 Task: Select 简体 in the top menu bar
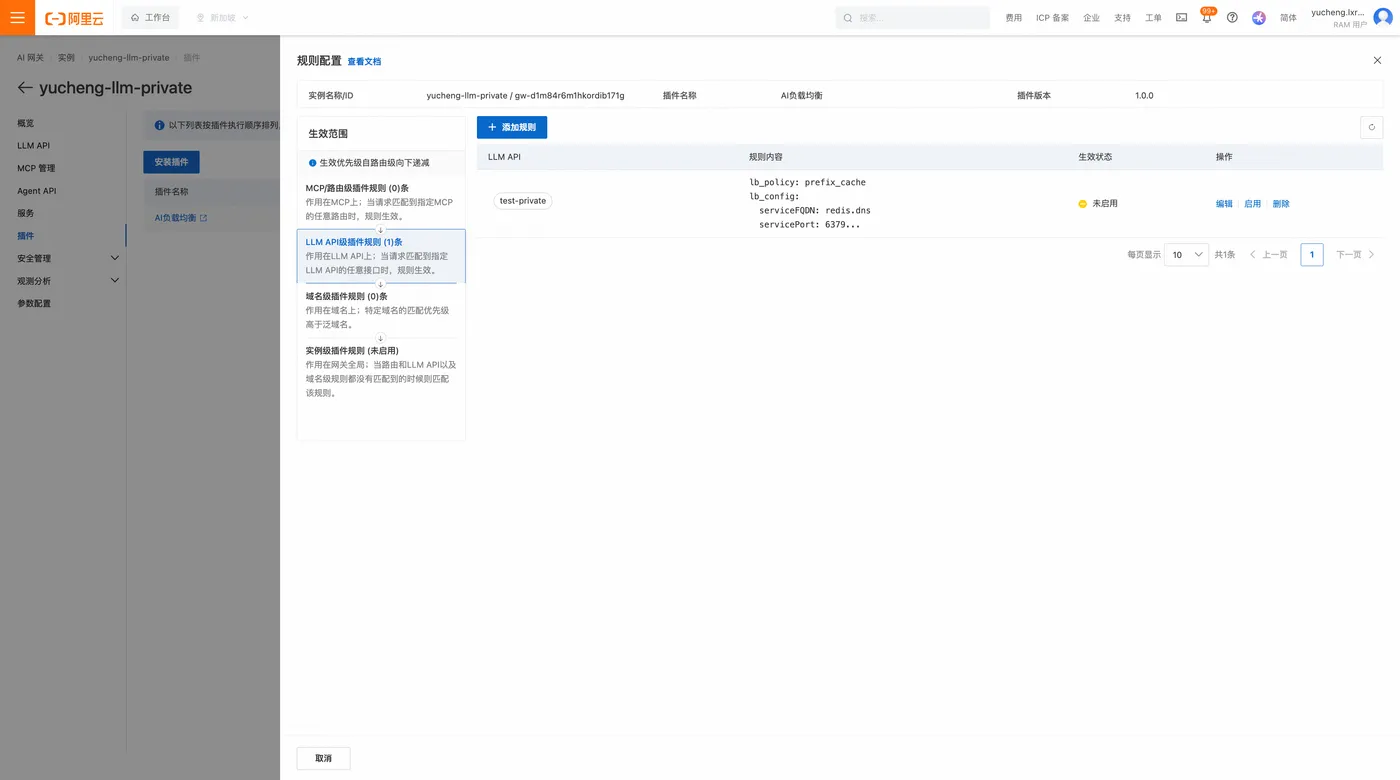[x=1288, y=17]
